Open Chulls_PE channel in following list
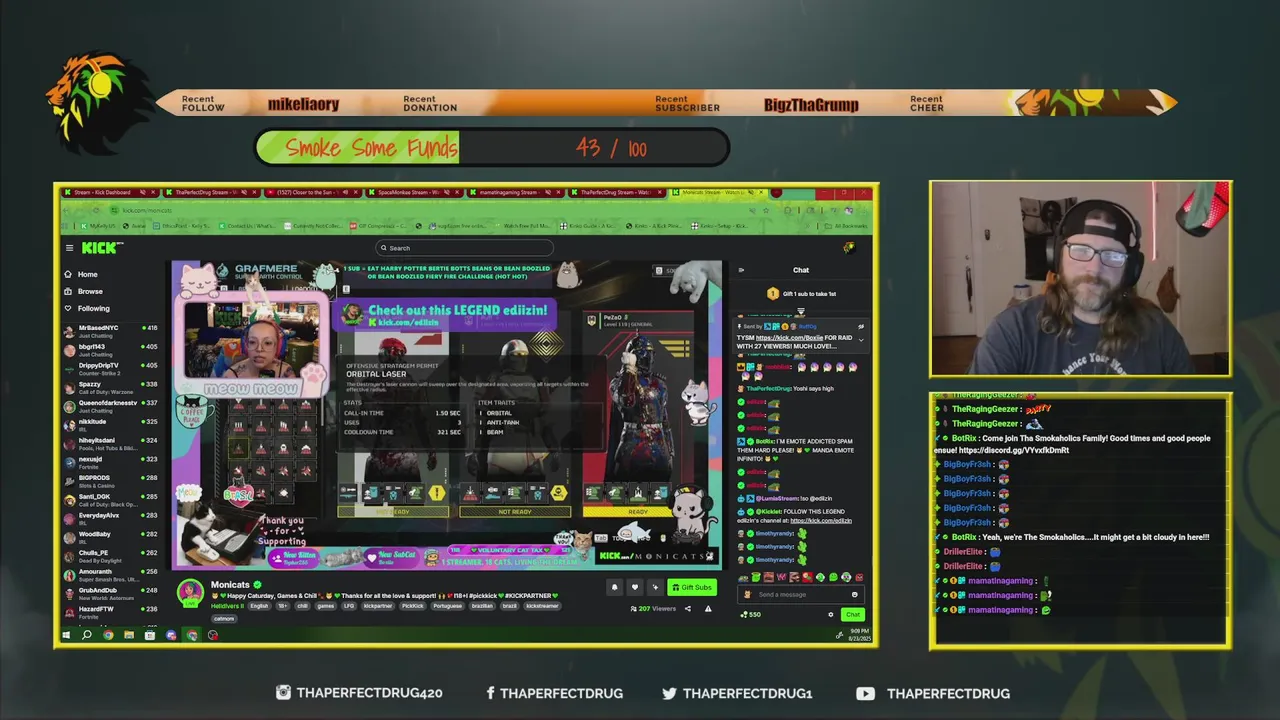1280x720 pixels. (110, 556)
